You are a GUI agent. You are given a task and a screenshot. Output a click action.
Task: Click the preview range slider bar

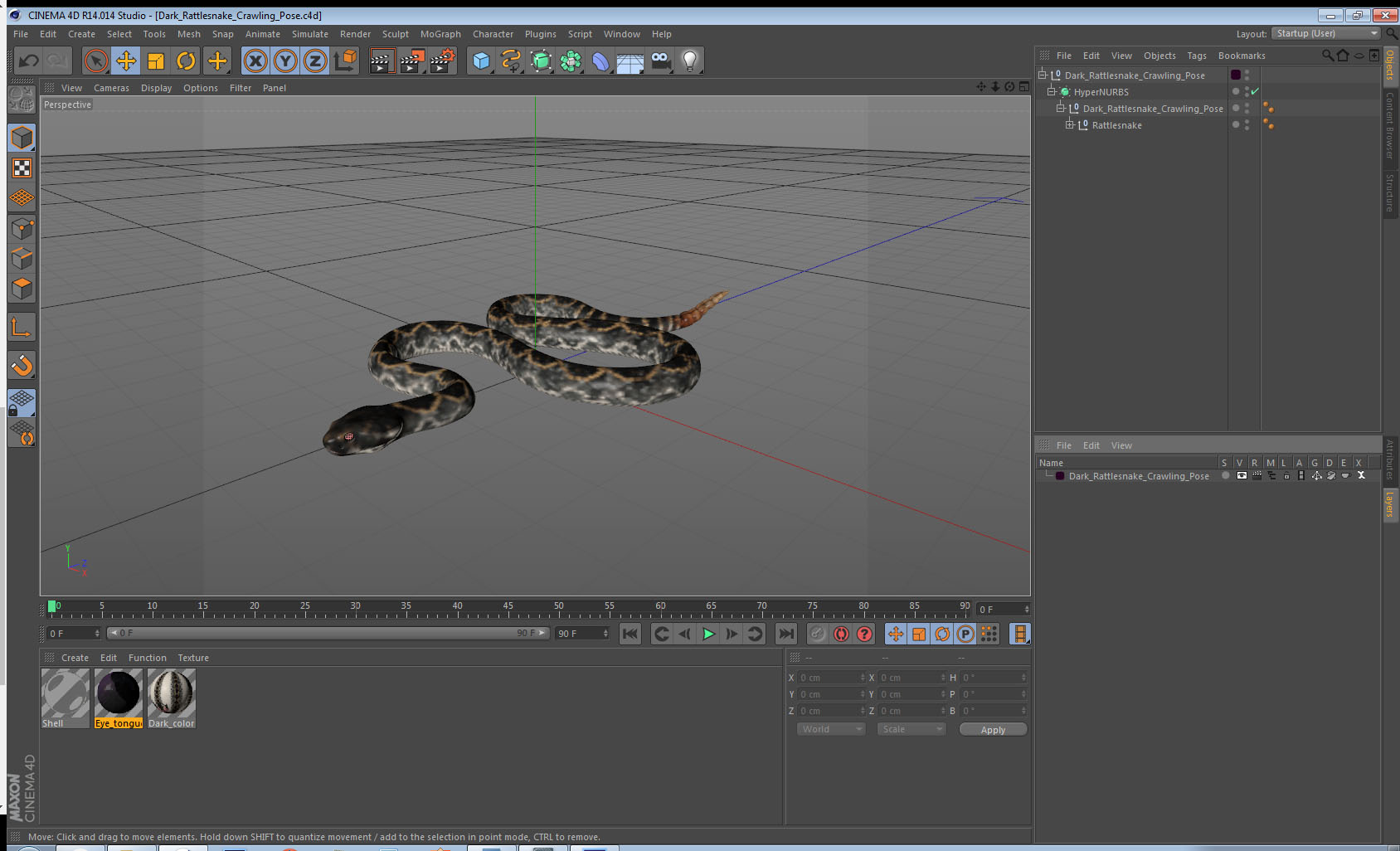pyautogui.click(x=328, y=633)
